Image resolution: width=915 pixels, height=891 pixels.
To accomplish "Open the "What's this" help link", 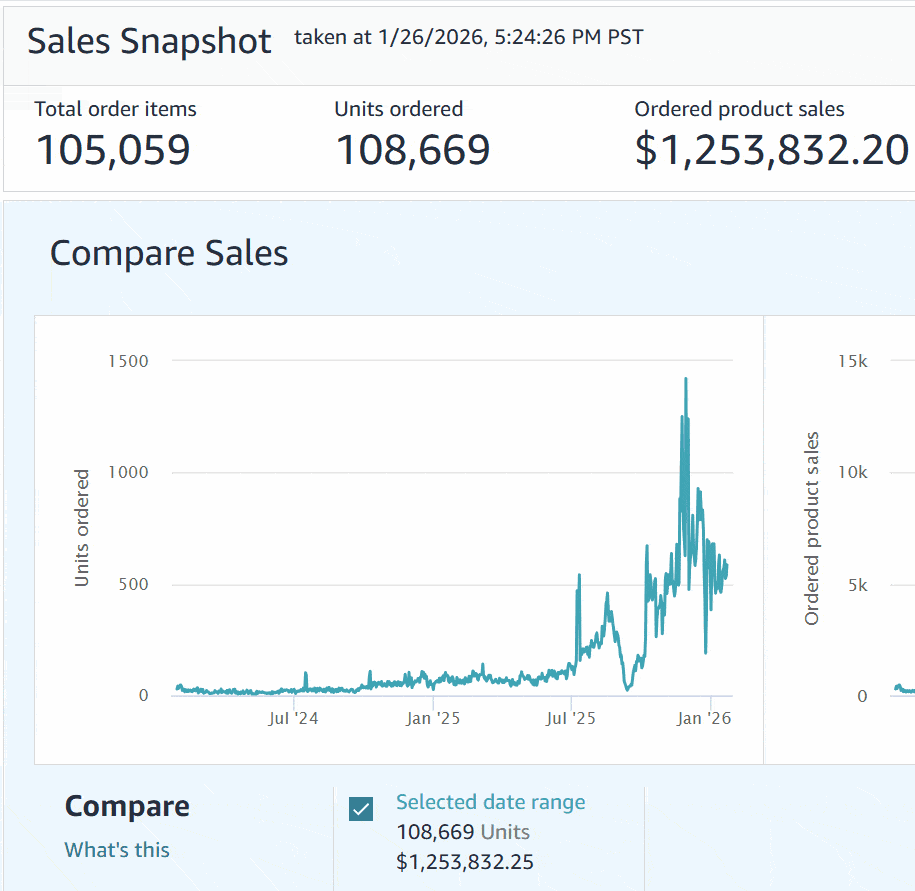I will (117, 850).
